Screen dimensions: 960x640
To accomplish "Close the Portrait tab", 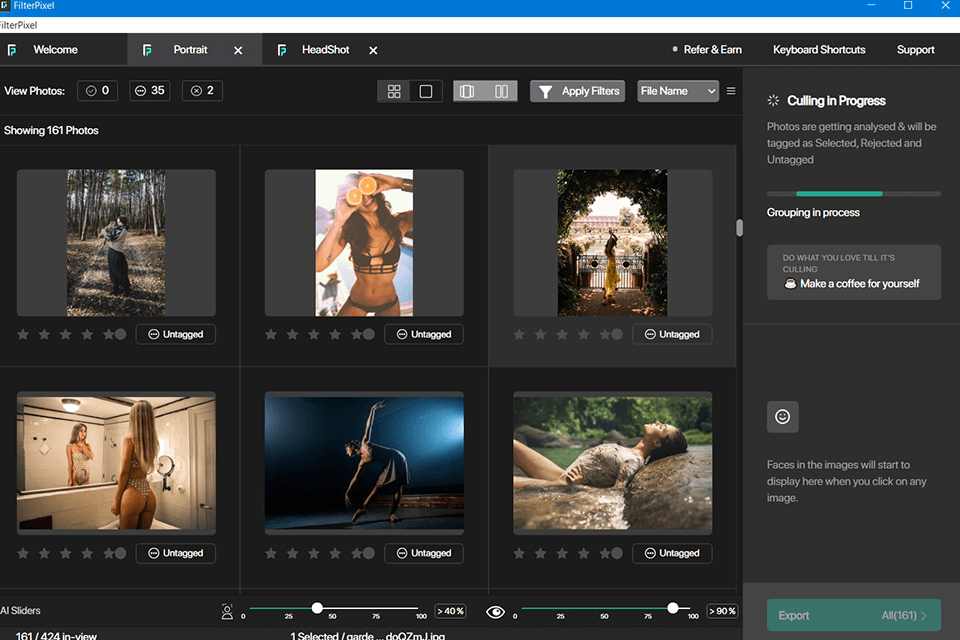I will (x=238, y=50).
